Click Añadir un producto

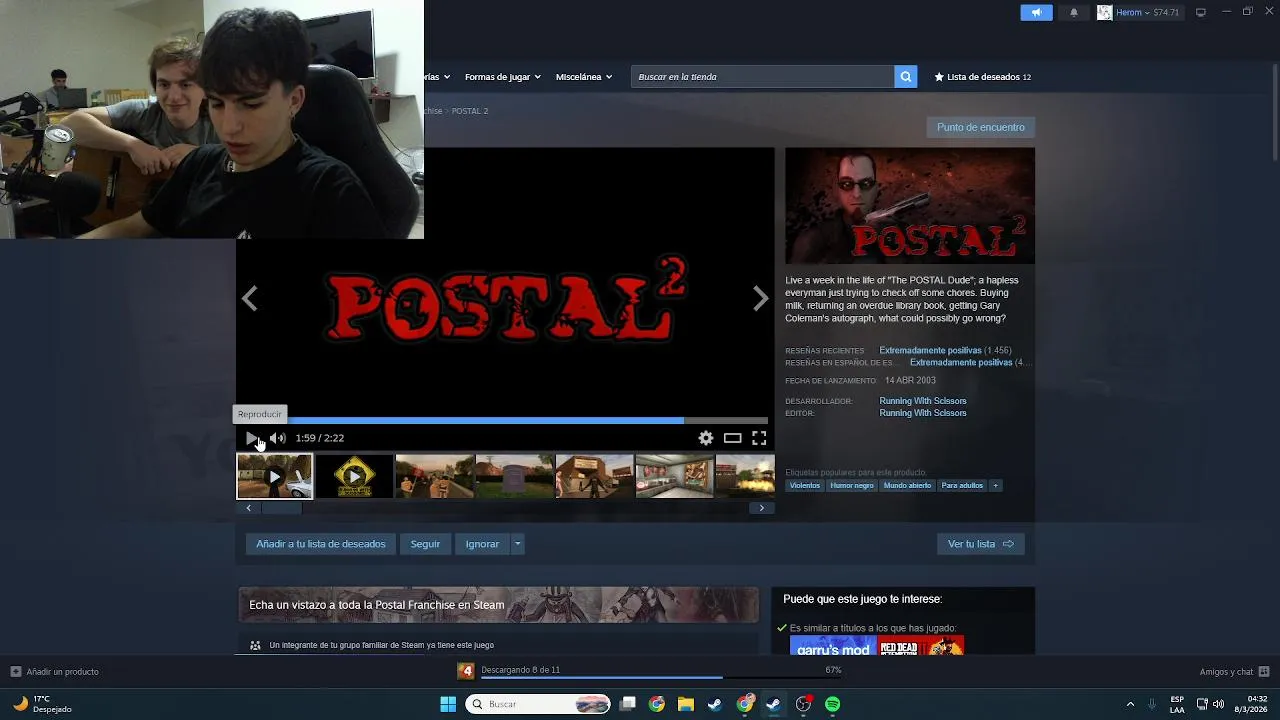pos(54,672)
